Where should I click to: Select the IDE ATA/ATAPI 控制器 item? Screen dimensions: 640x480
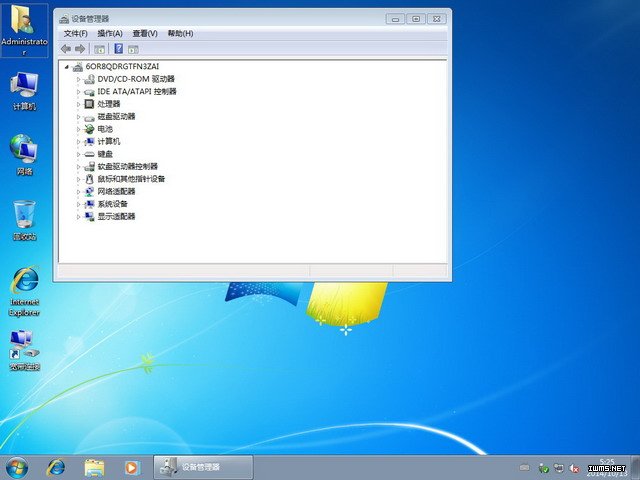coord(136,91)
